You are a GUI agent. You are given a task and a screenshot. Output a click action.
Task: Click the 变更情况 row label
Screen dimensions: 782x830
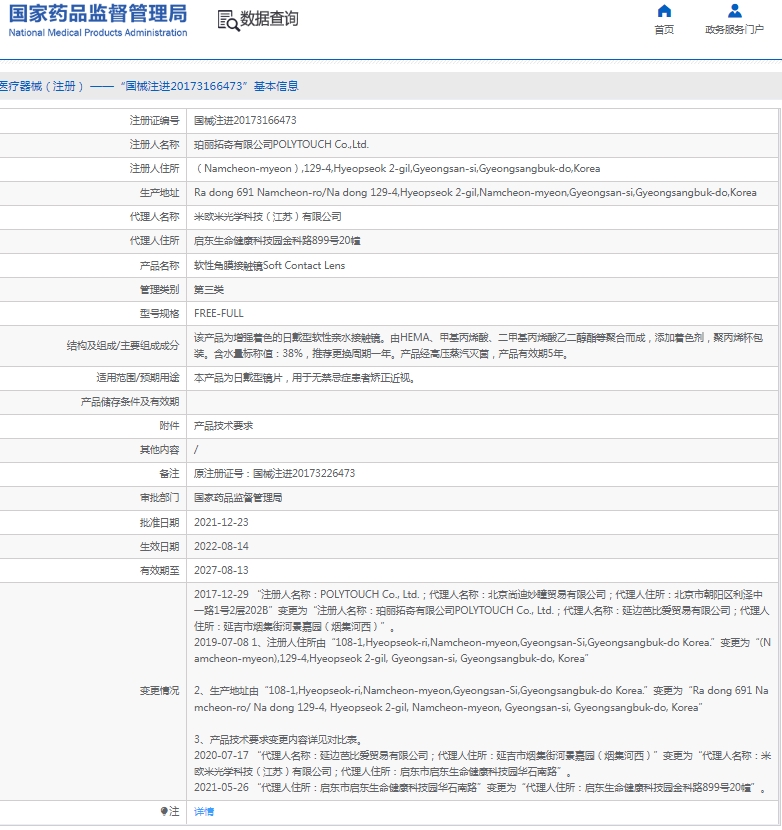(x=159, y=691)
